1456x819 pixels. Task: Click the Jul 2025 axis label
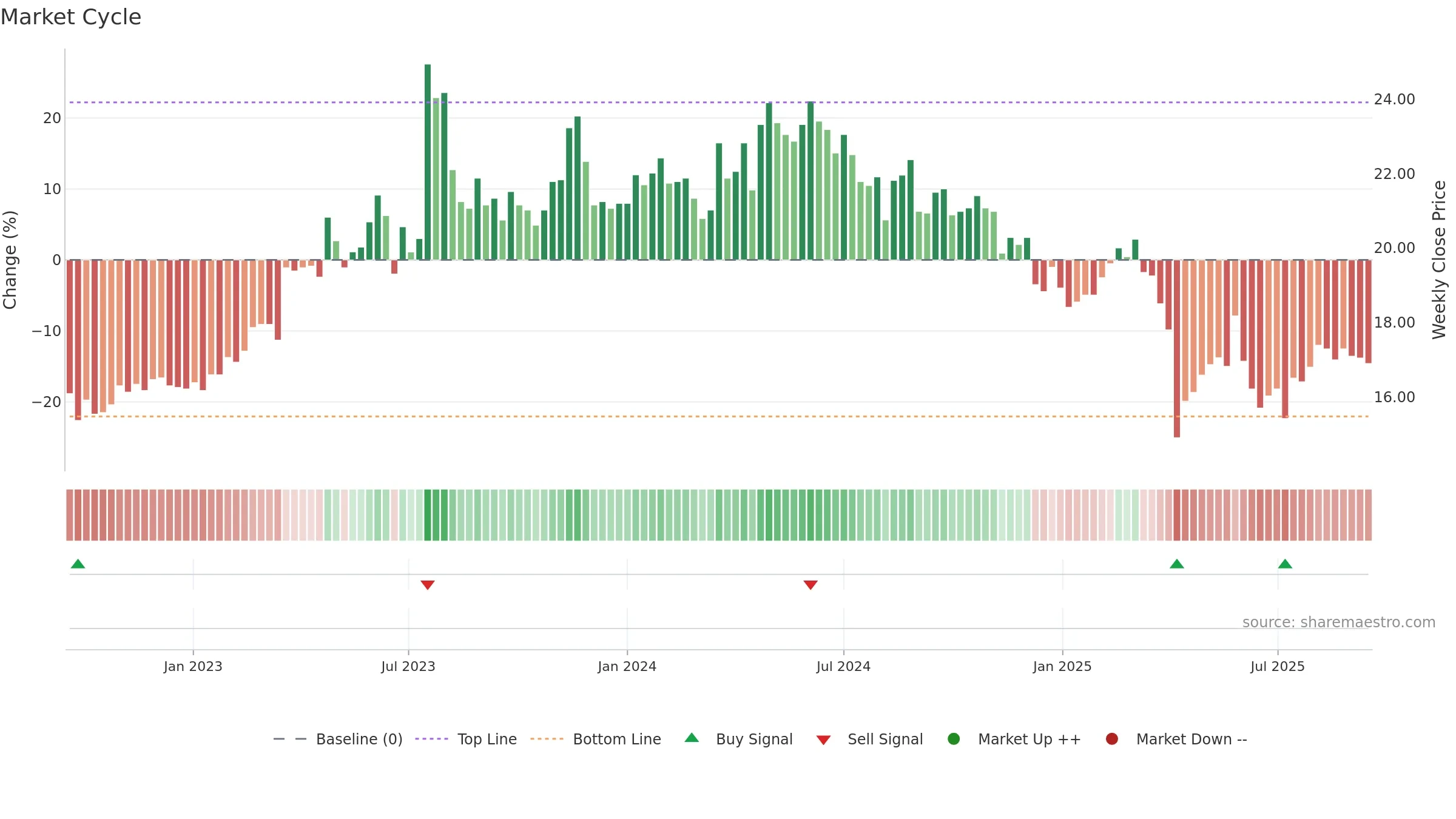tap(1278, 666)
